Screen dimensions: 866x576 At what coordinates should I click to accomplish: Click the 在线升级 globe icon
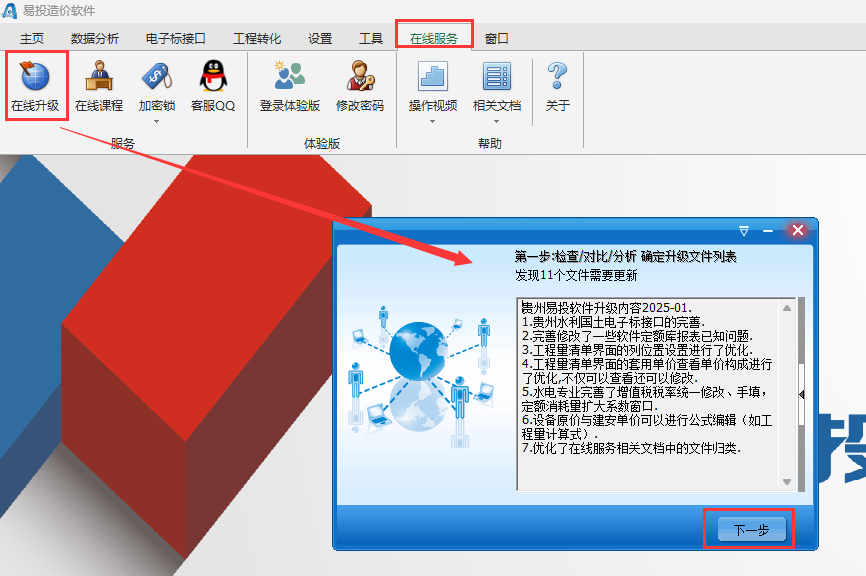(x=35, y=77)
